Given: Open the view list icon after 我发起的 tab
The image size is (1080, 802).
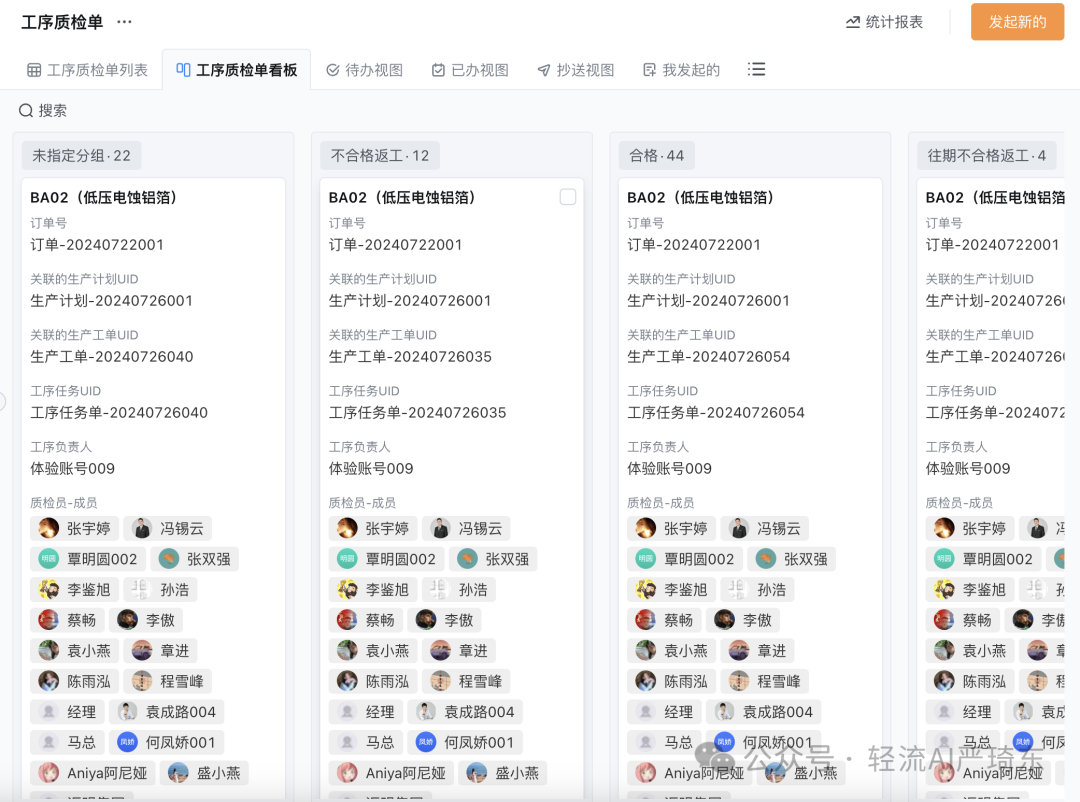Looking at the screenshot, I should 756,69.
